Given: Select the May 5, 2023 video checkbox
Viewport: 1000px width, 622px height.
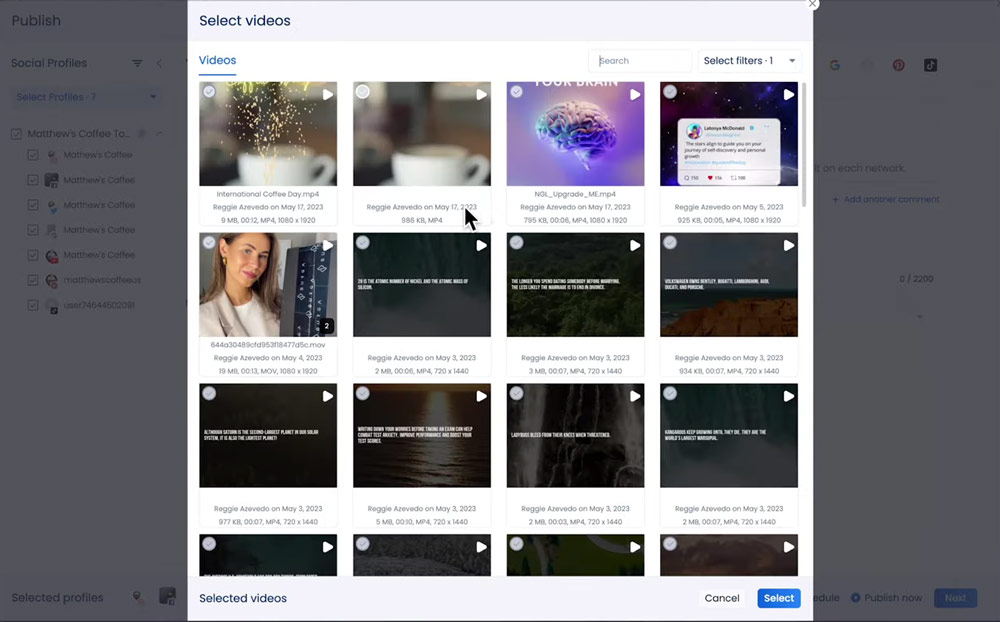Looking at the screenshot, I should (670, 92).
